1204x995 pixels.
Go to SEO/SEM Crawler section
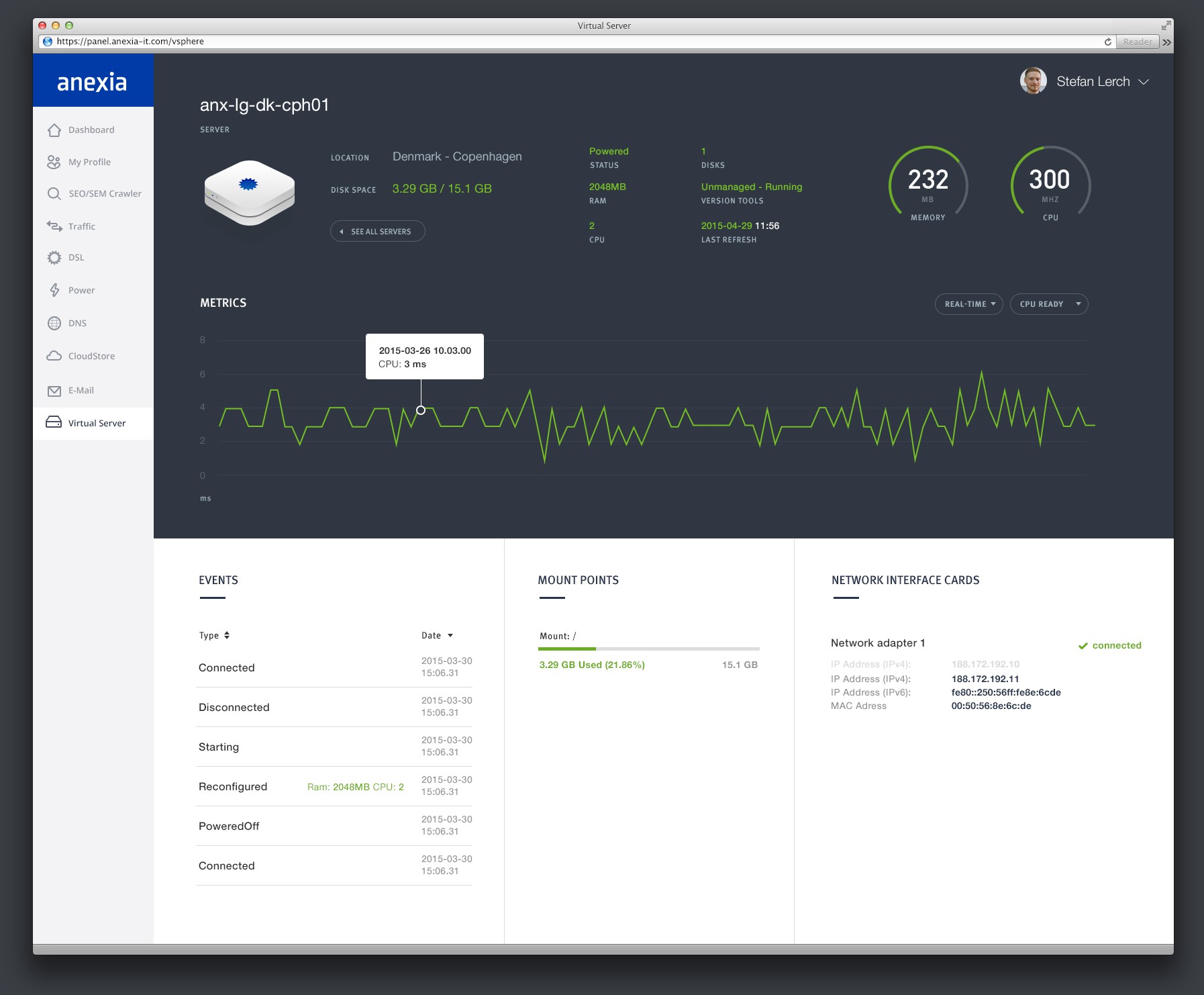point(93,194)
